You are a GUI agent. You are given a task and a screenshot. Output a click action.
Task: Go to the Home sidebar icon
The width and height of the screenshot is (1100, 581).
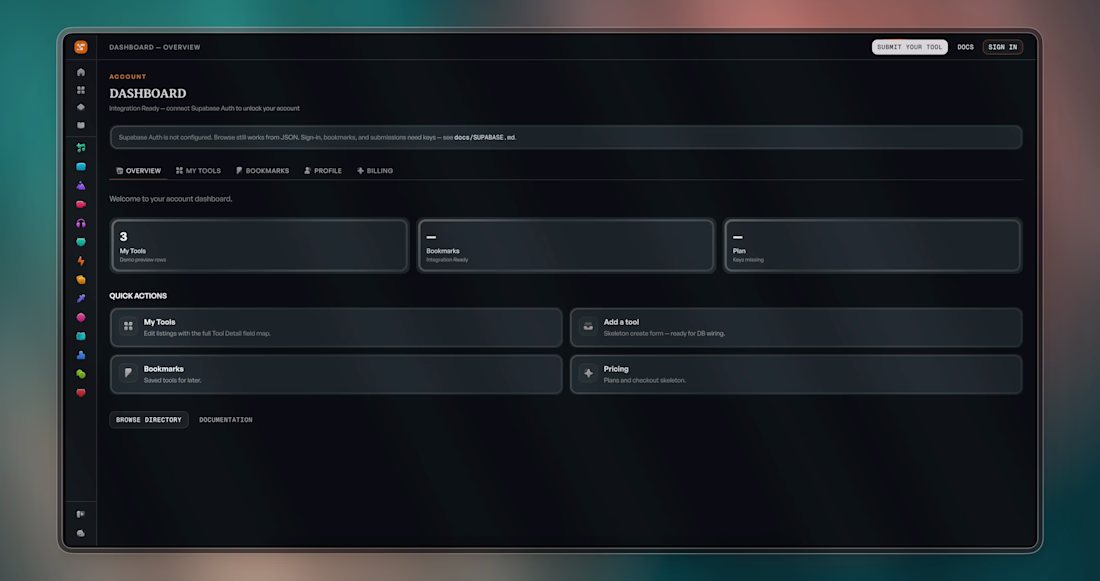[81, 72]
